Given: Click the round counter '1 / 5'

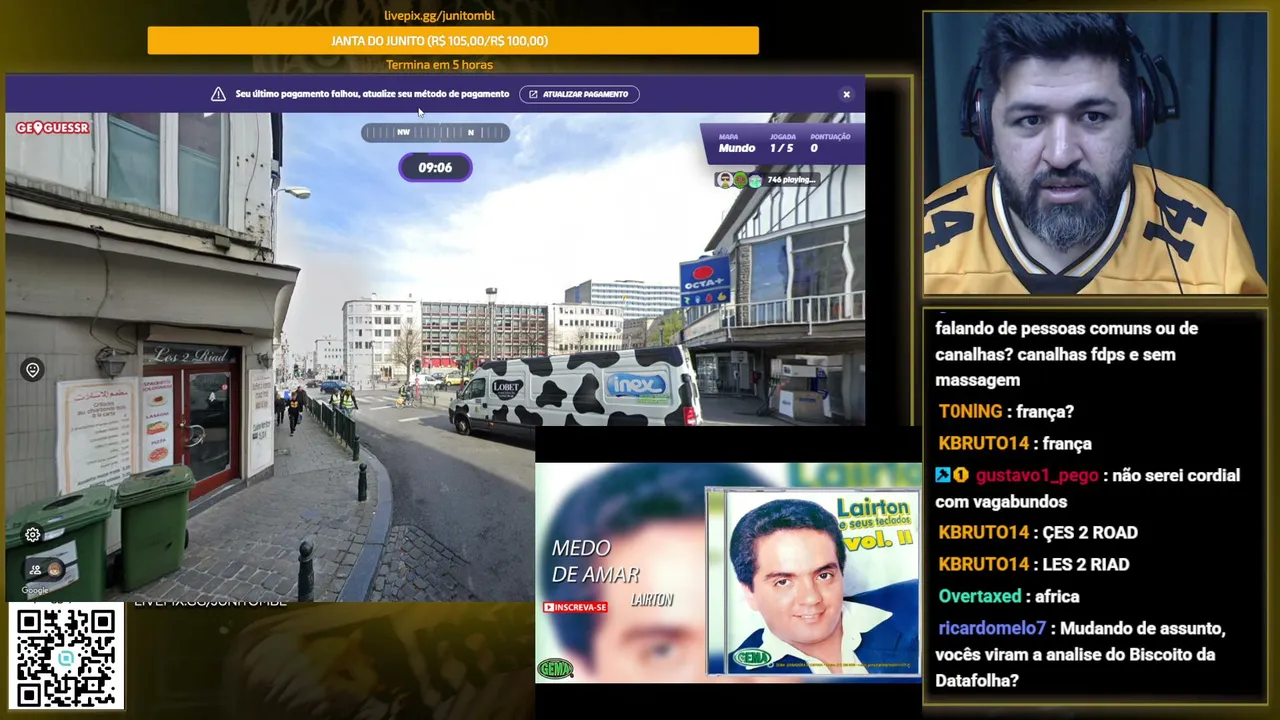Looking at the screenshot, I should click(x=782, y=148).
